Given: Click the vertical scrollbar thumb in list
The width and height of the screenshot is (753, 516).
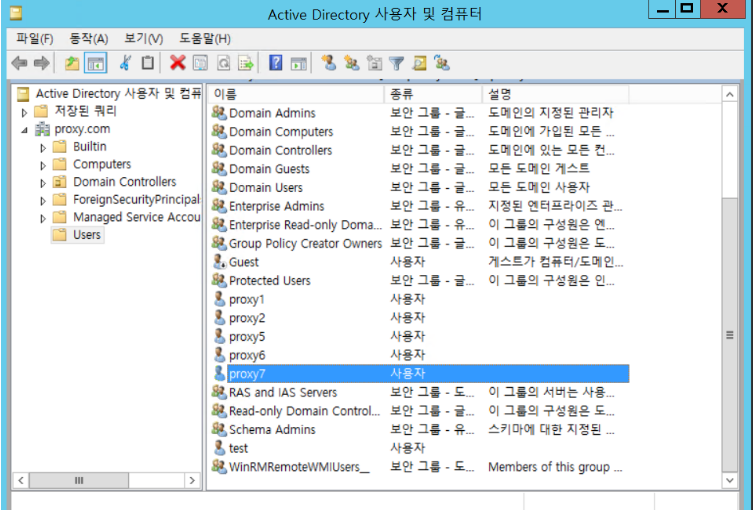Looking at the screenshot, I should (x=729, y=334).
